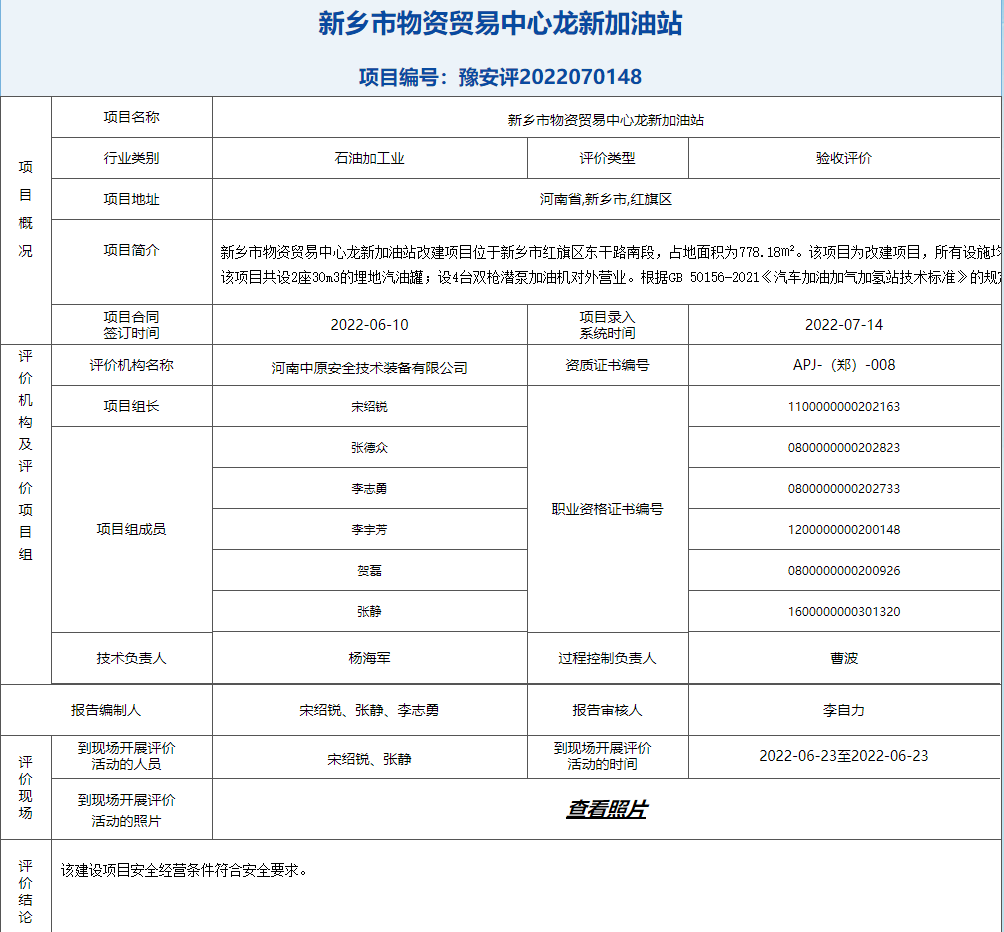Viewport: 1004px width, 932px height.
Task: Click the 李志勇 cell in the member list
Action: click(369, 488)
